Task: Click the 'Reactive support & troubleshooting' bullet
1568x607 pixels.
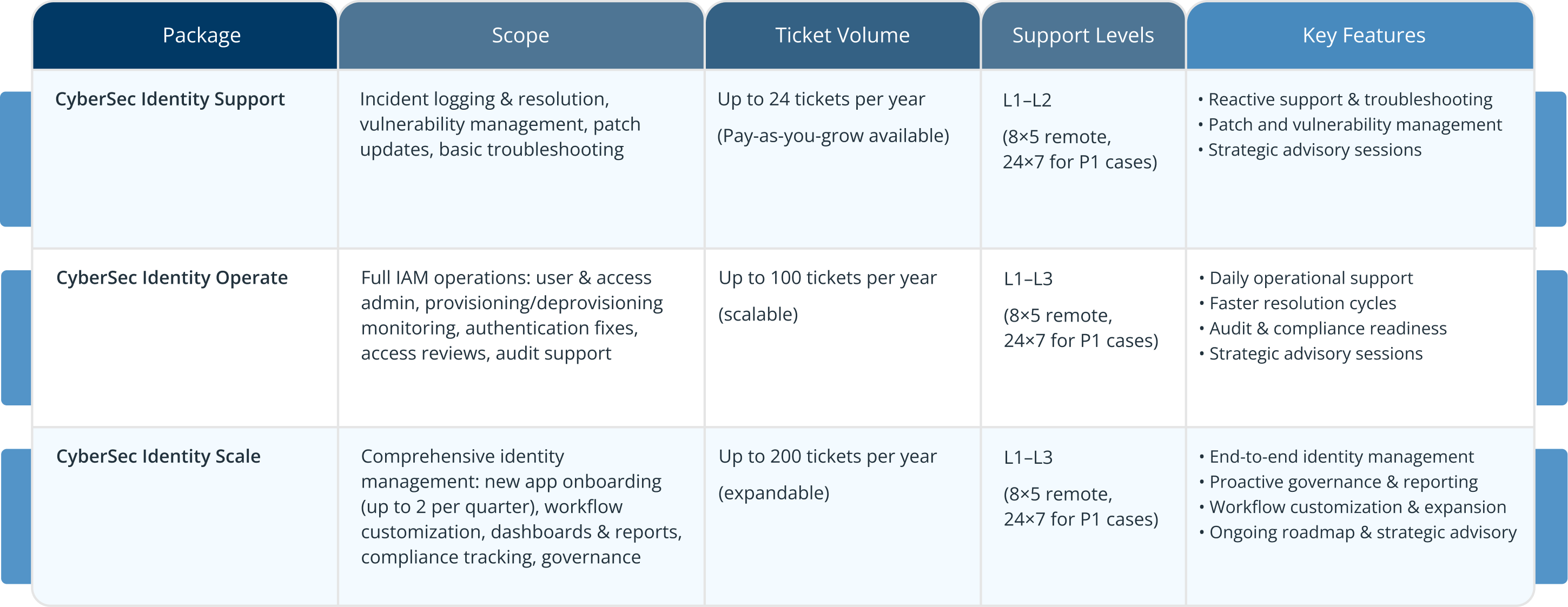Action: (1349, 100)
